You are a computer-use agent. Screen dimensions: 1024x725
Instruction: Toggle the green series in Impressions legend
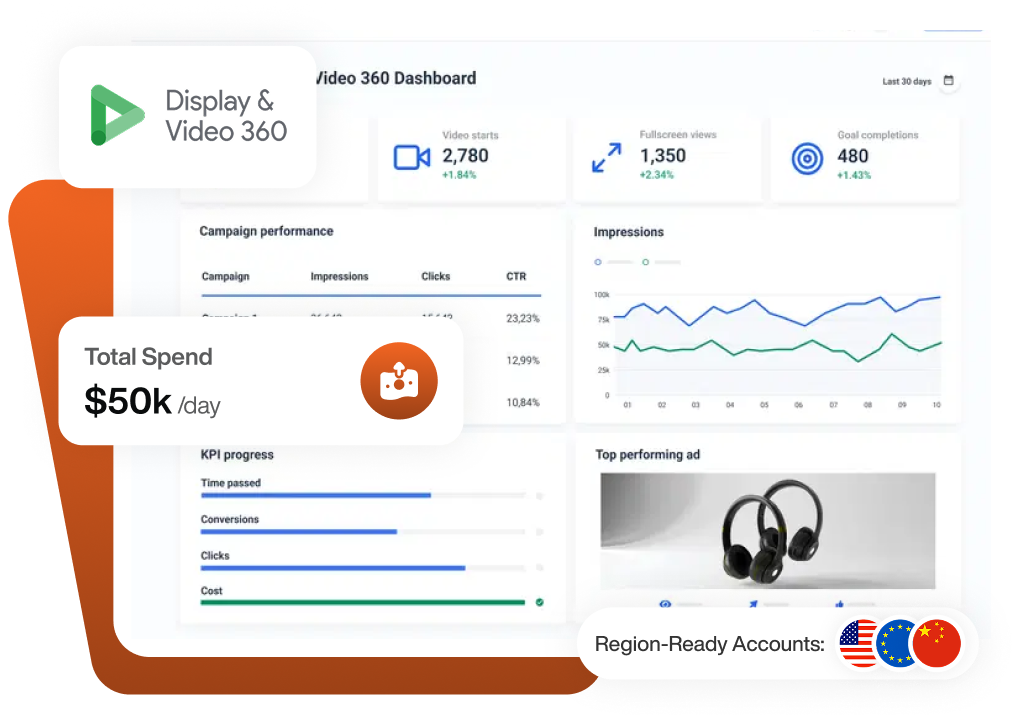[x=645, y=262]
